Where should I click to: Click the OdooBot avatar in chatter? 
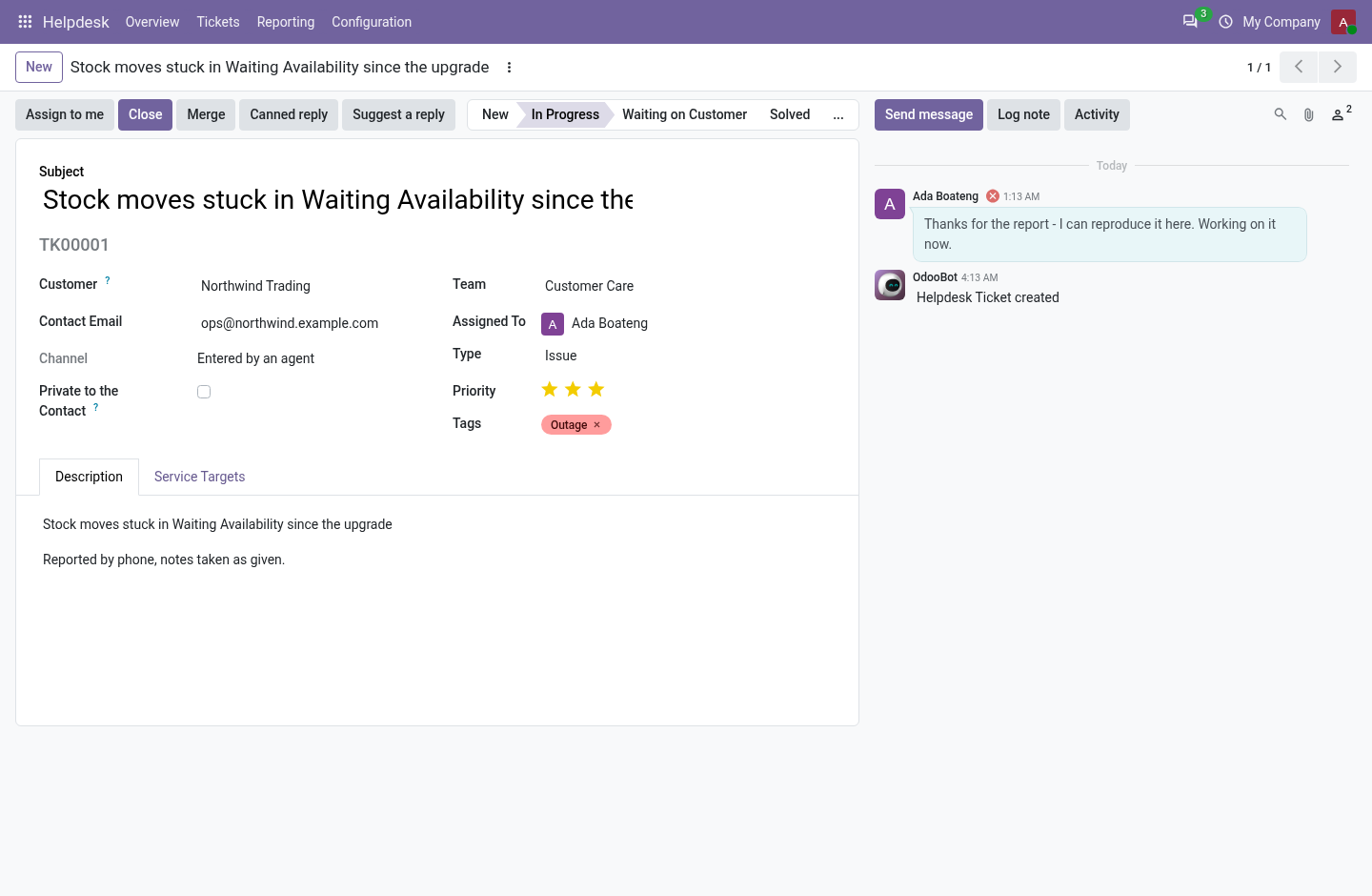click(x=890, y=285)
